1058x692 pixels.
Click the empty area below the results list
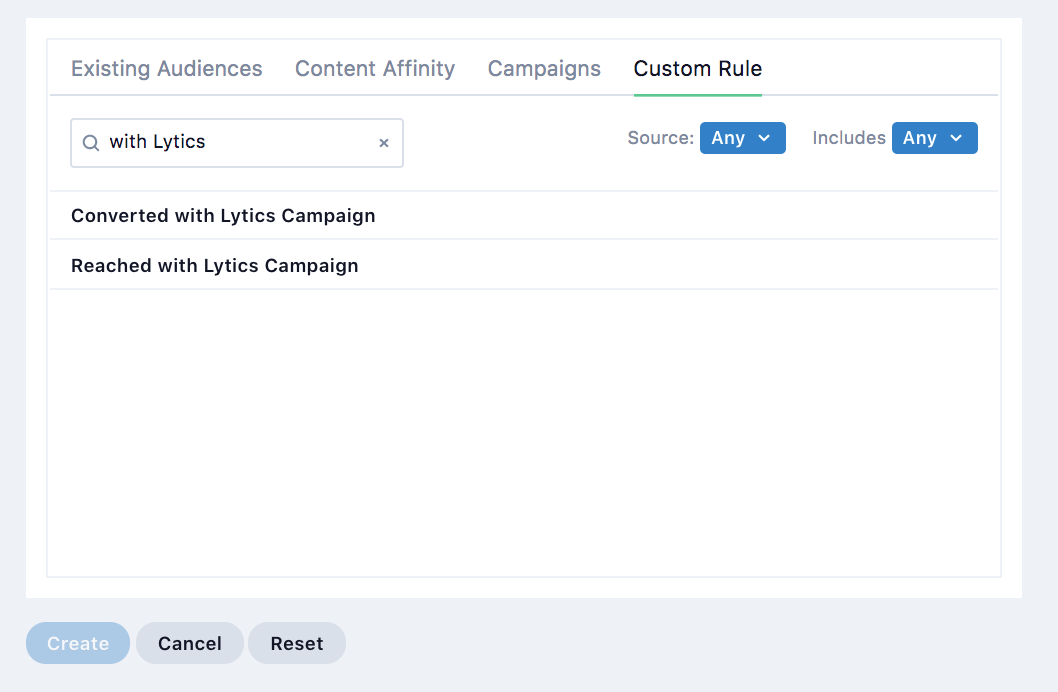pyautogui.click(x=524, y=430)
